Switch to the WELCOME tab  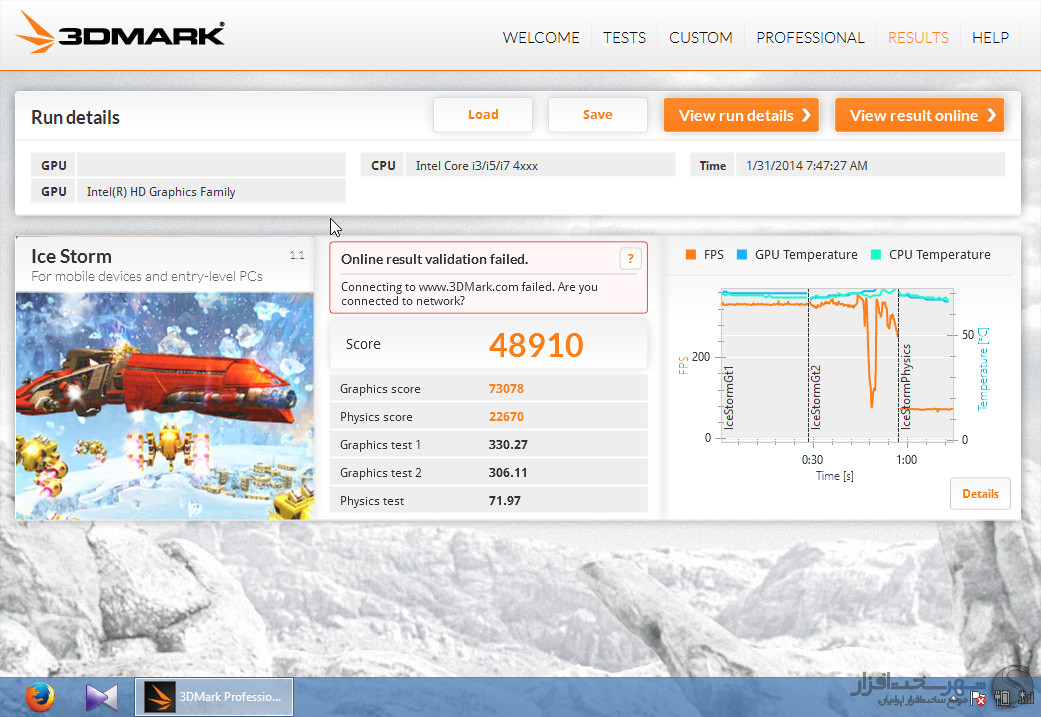point(540,37)
